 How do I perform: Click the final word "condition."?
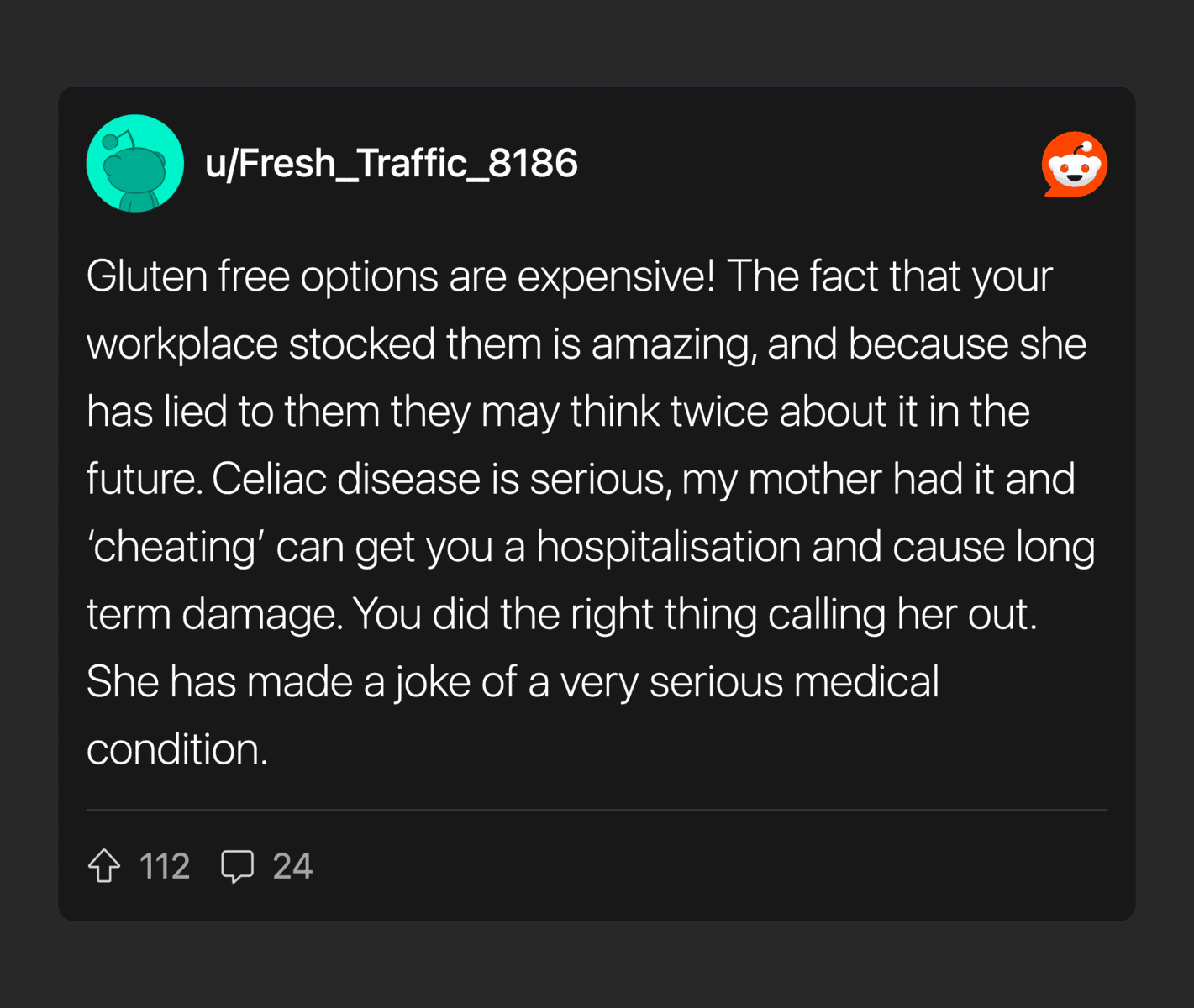click(177, 749)
